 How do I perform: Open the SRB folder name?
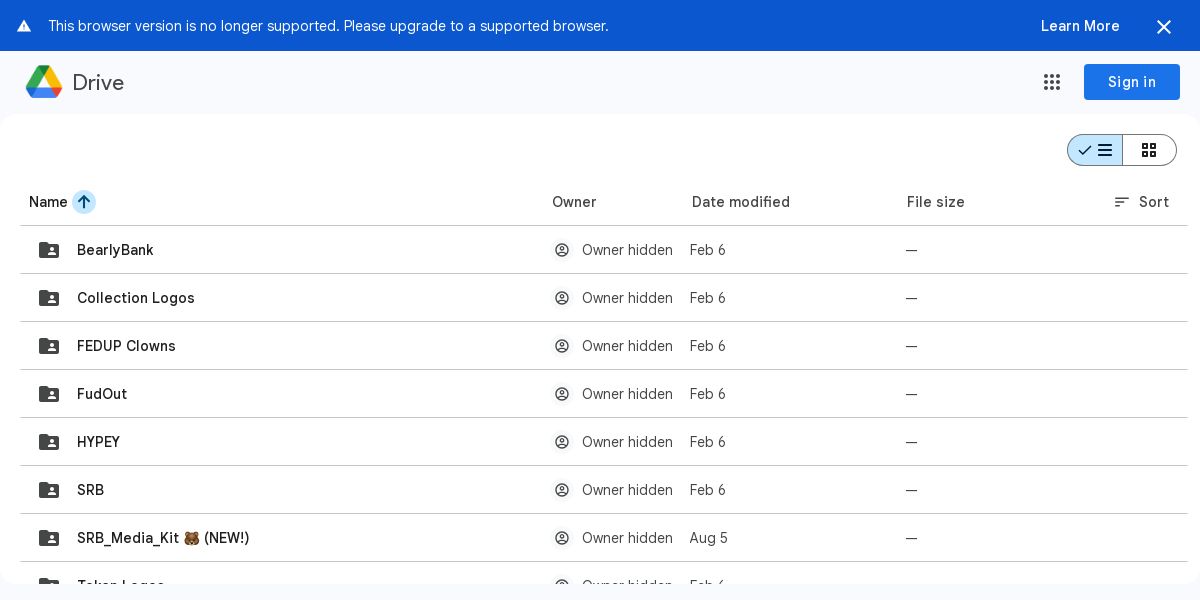(90, 490)
